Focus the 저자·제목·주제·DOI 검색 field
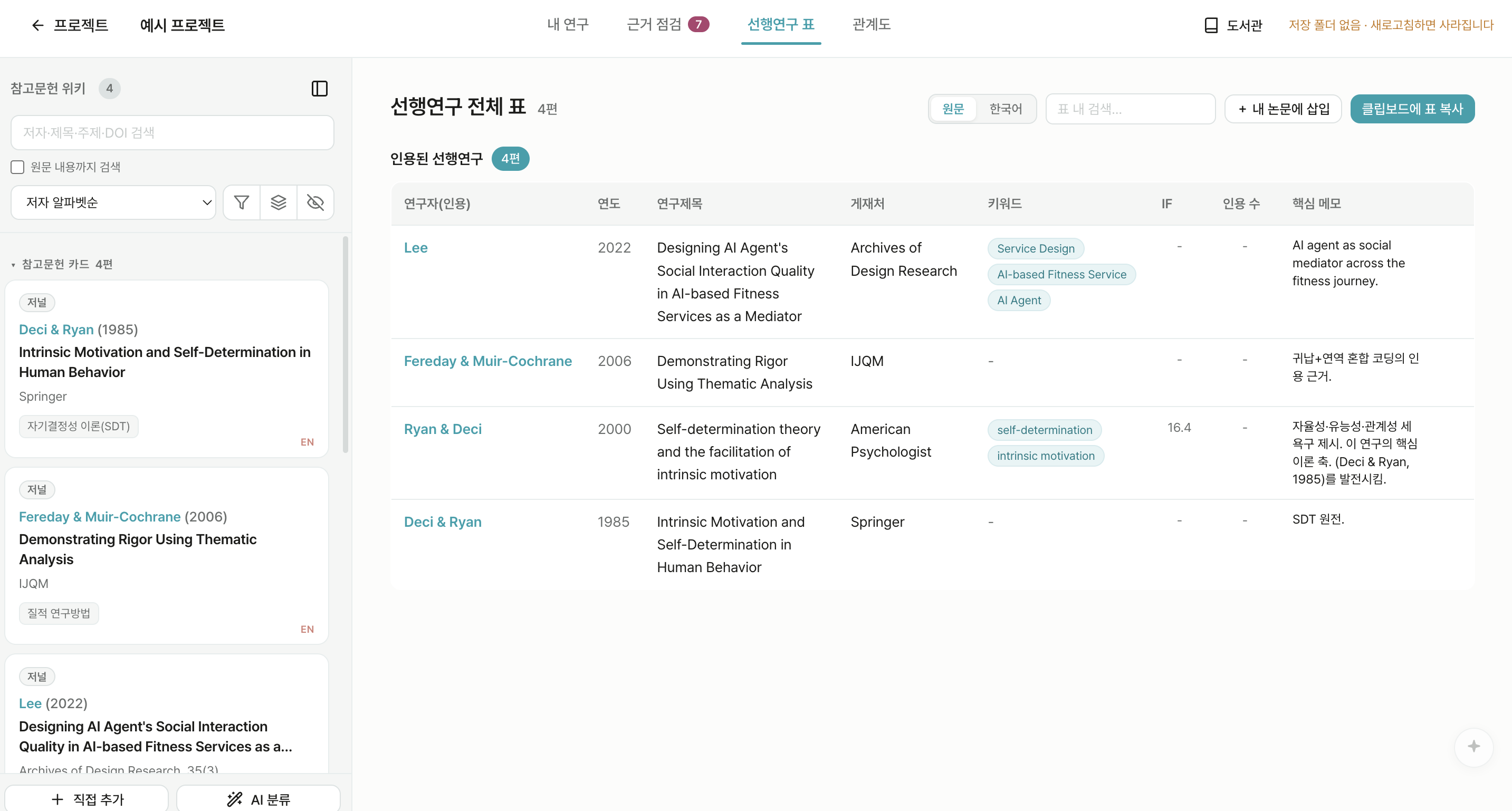Screen dimensions: 1512x811 point(172,133)
